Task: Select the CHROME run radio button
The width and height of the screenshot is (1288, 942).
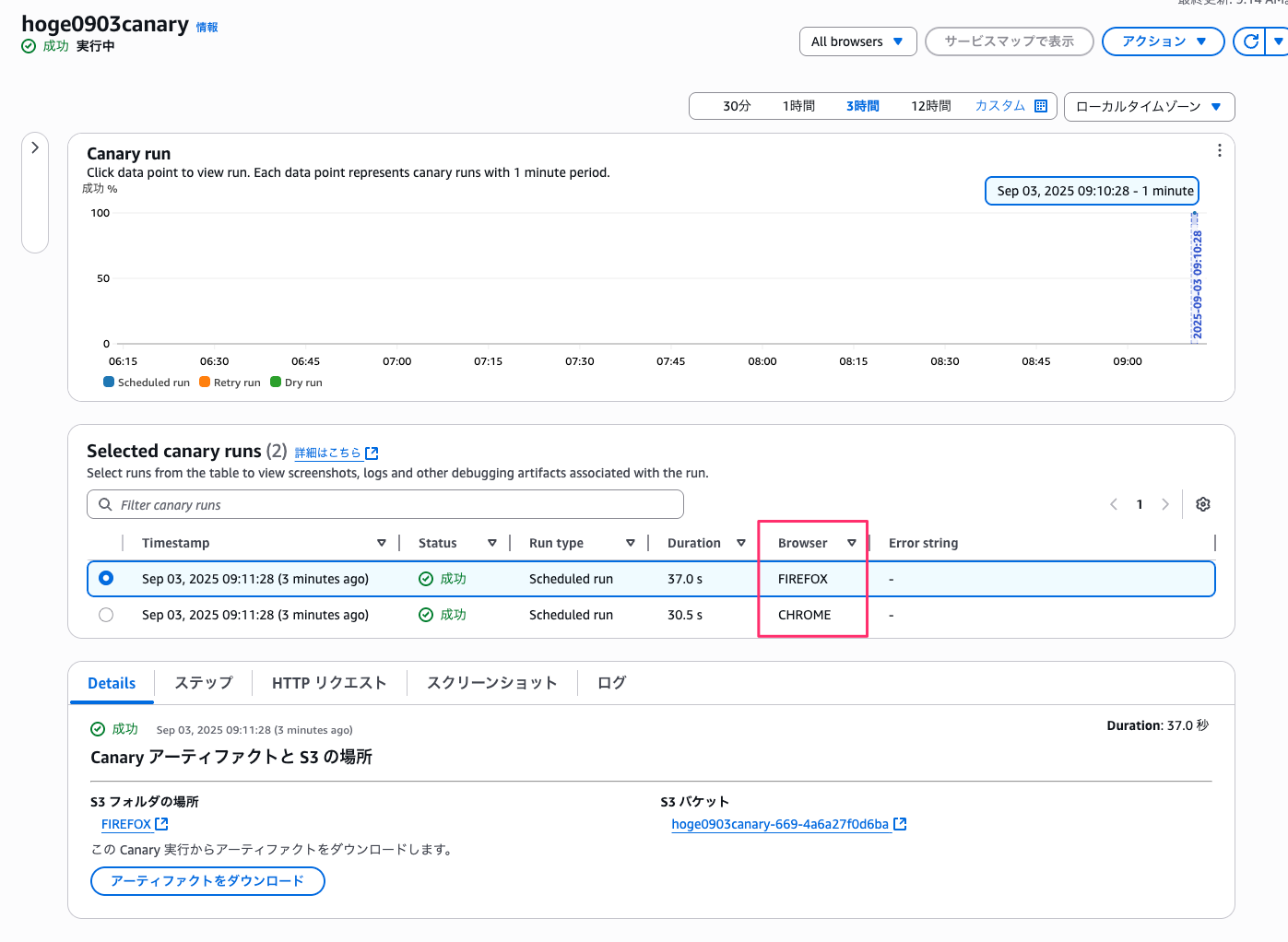Action: (106, 615)
